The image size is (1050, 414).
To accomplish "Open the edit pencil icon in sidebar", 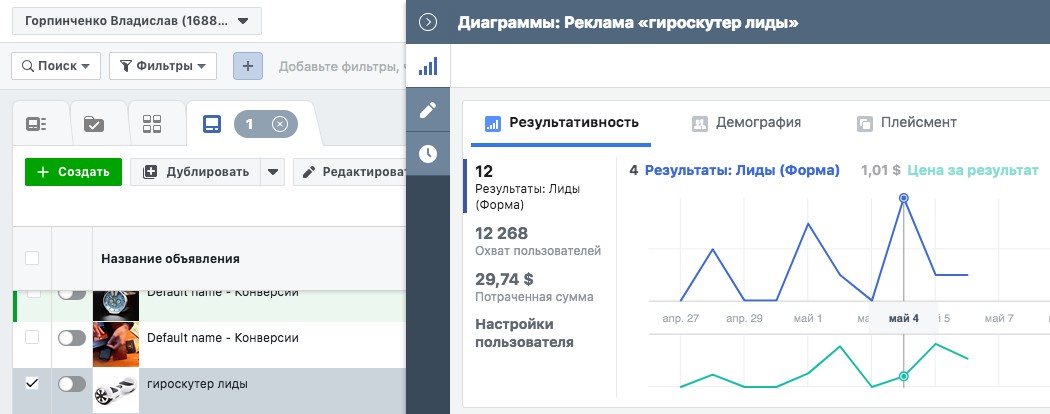I will click(428, 110).
